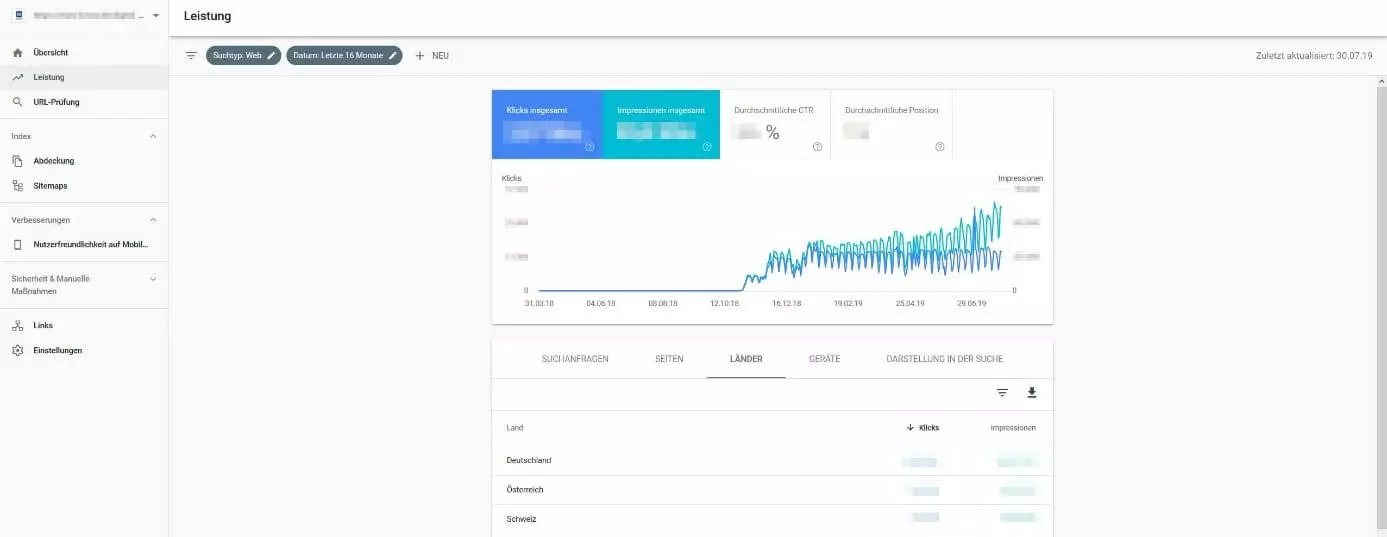Collapse the Verbesserungen section
1387x537 pixels.
153,220
